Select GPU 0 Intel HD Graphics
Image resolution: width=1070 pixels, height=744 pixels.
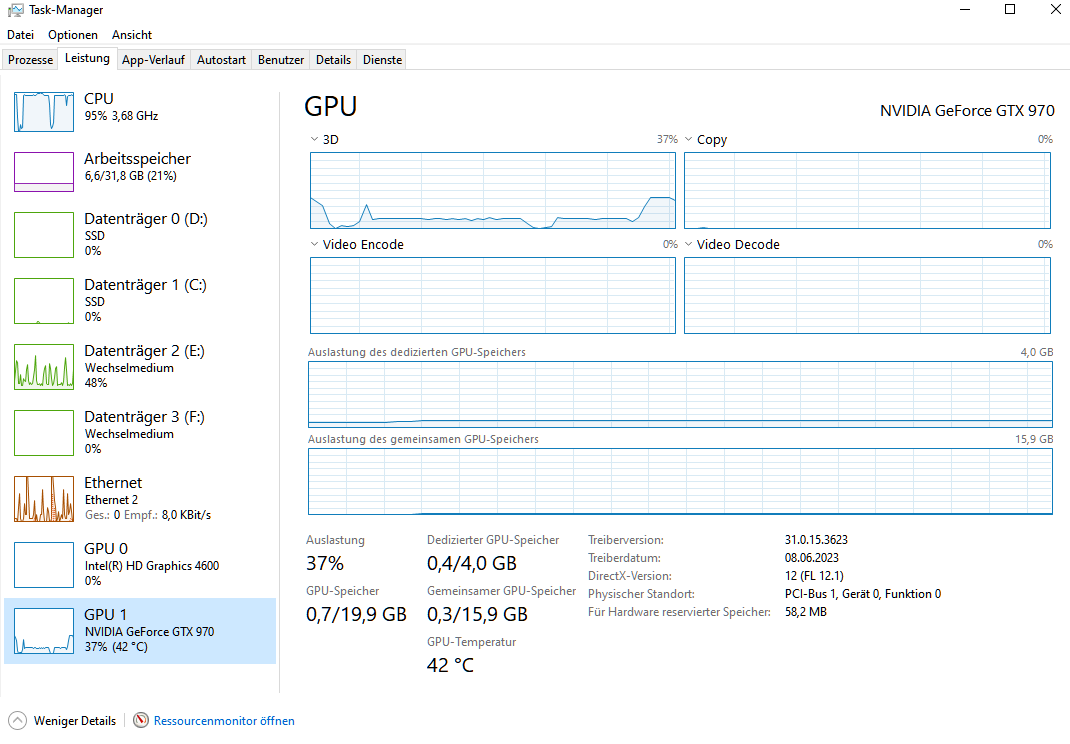click(x=44, y=564)
